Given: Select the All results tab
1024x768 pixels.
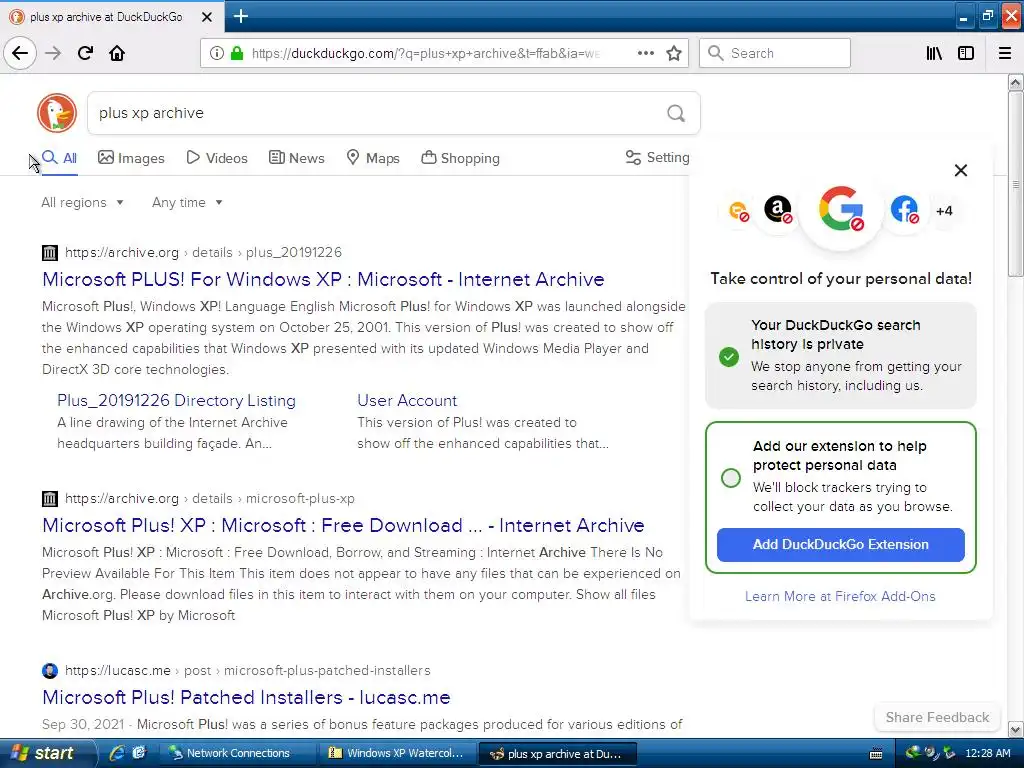Looking at the screenshot, I should [59, 158].
